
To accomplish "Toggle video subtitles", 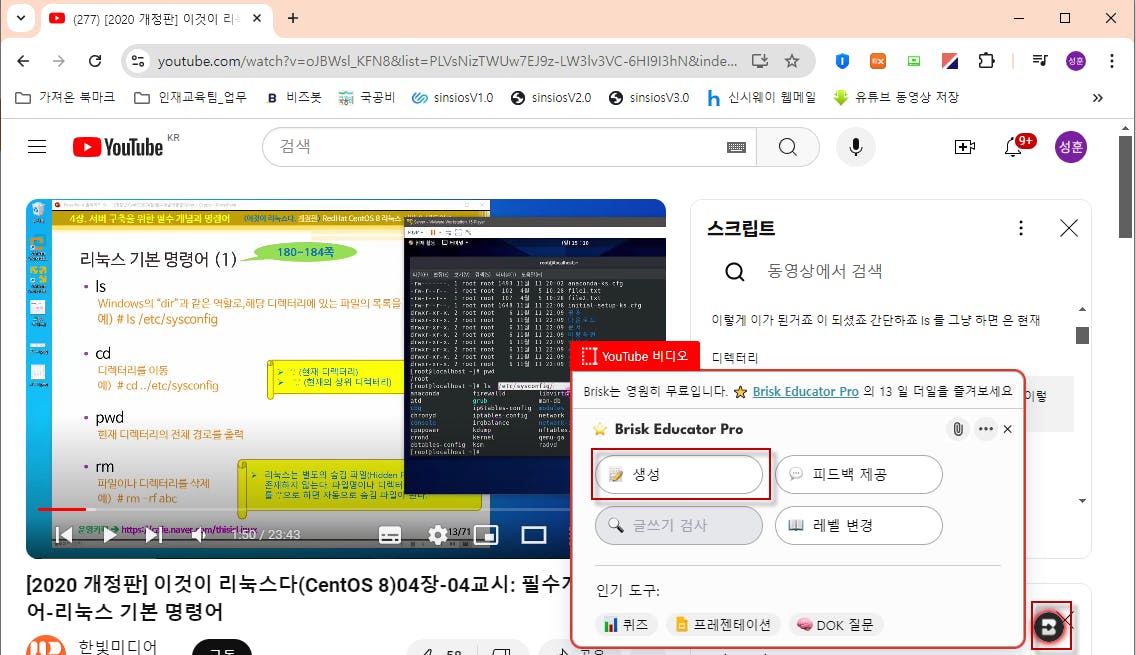I will [x=390, y=535].
